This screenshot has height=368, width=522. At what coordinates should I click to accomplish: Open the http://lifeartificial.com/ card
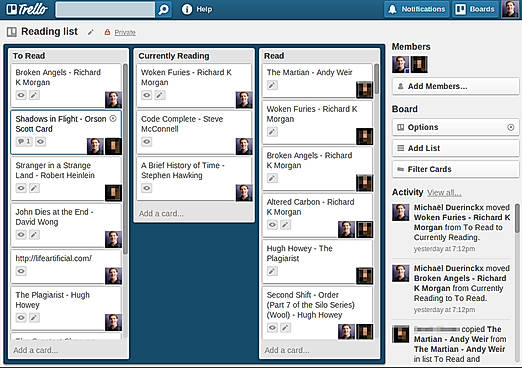pyautogui.click(x=66, y=267)
